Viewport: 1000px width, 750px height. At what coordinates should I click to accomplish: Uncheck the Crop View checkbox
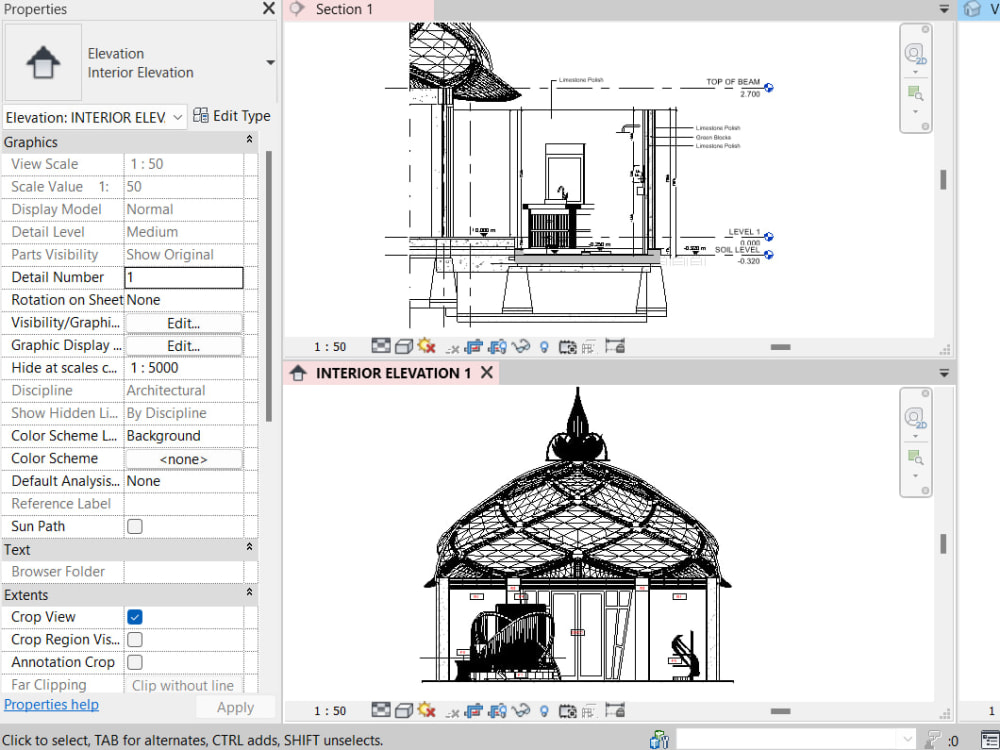coord(134,617)
